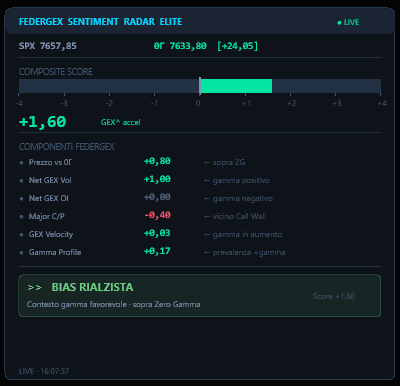Image resolution: width=400 pixels, height=386 pixels.
Task: Select the Major C/P row label
Action: point(46,216)
